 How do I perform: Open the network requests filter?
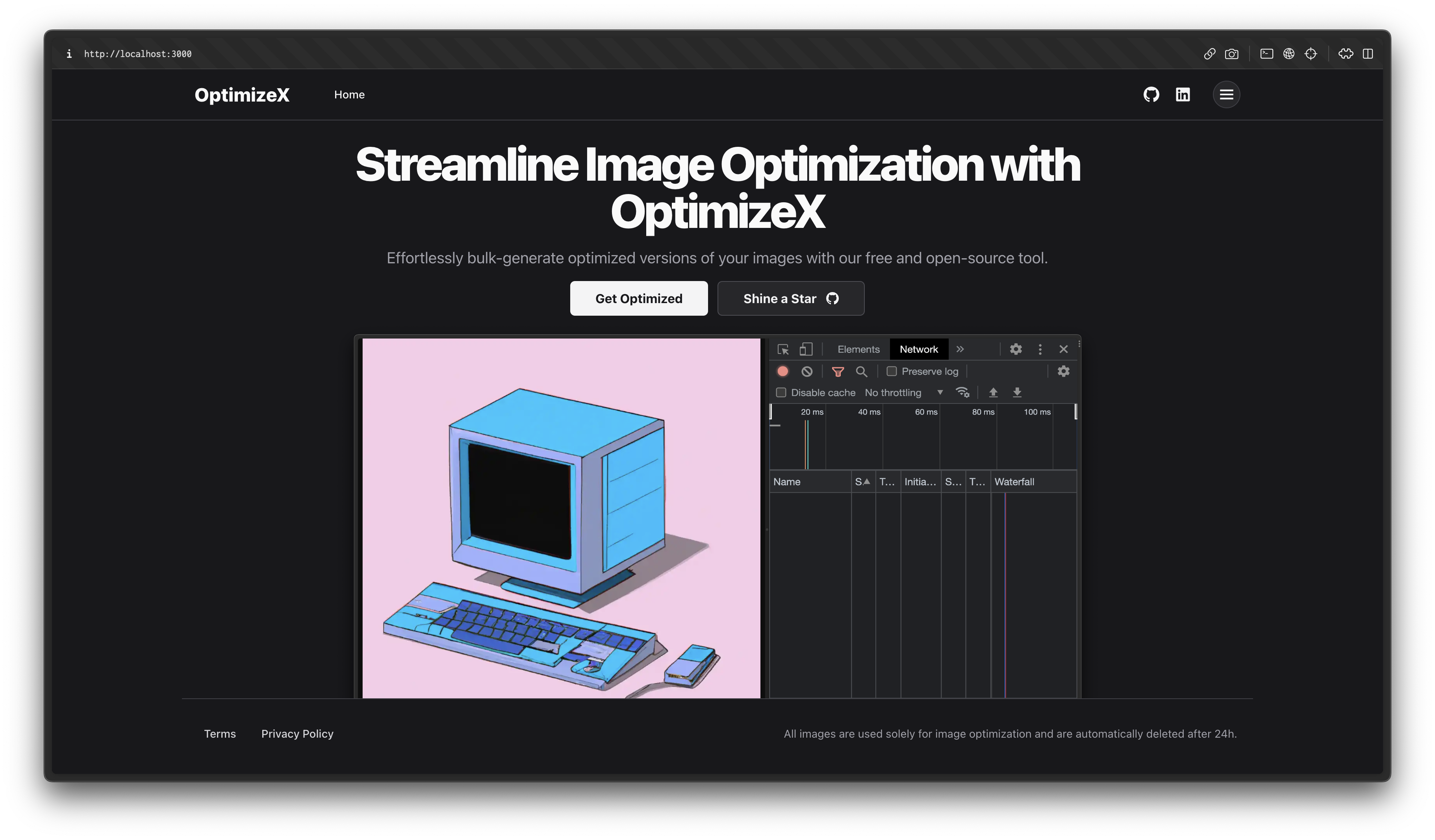(x=838, y=371)
